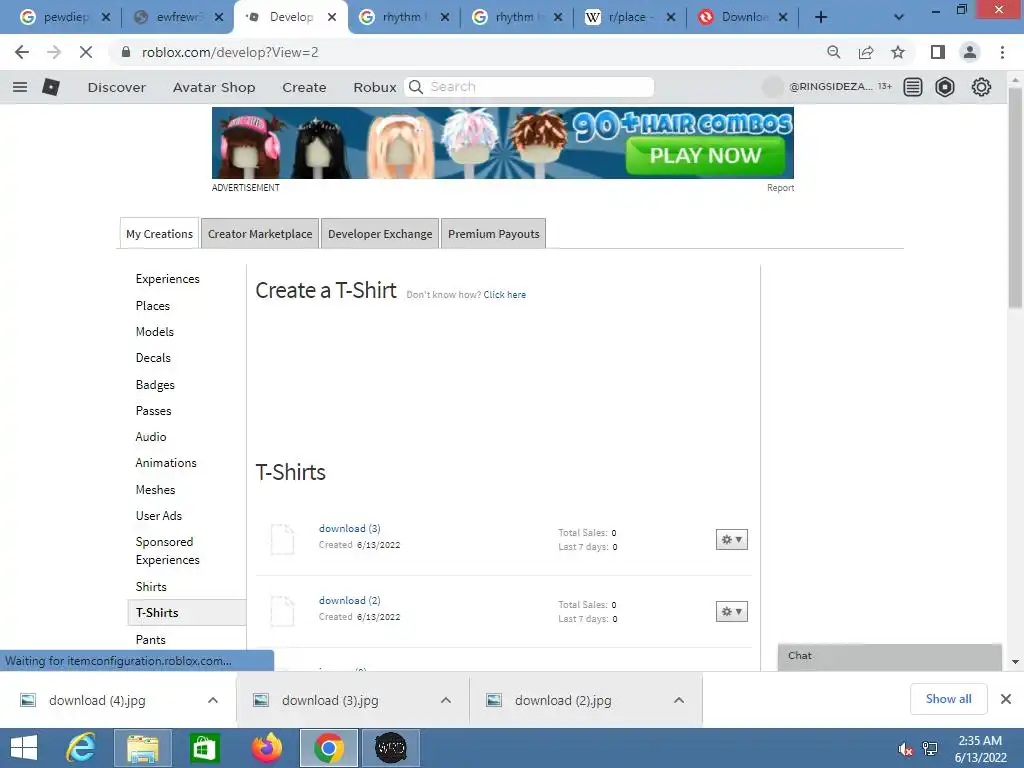1024x768 pixels.
Task: Click the lock icon for site info
Action: 126,52
